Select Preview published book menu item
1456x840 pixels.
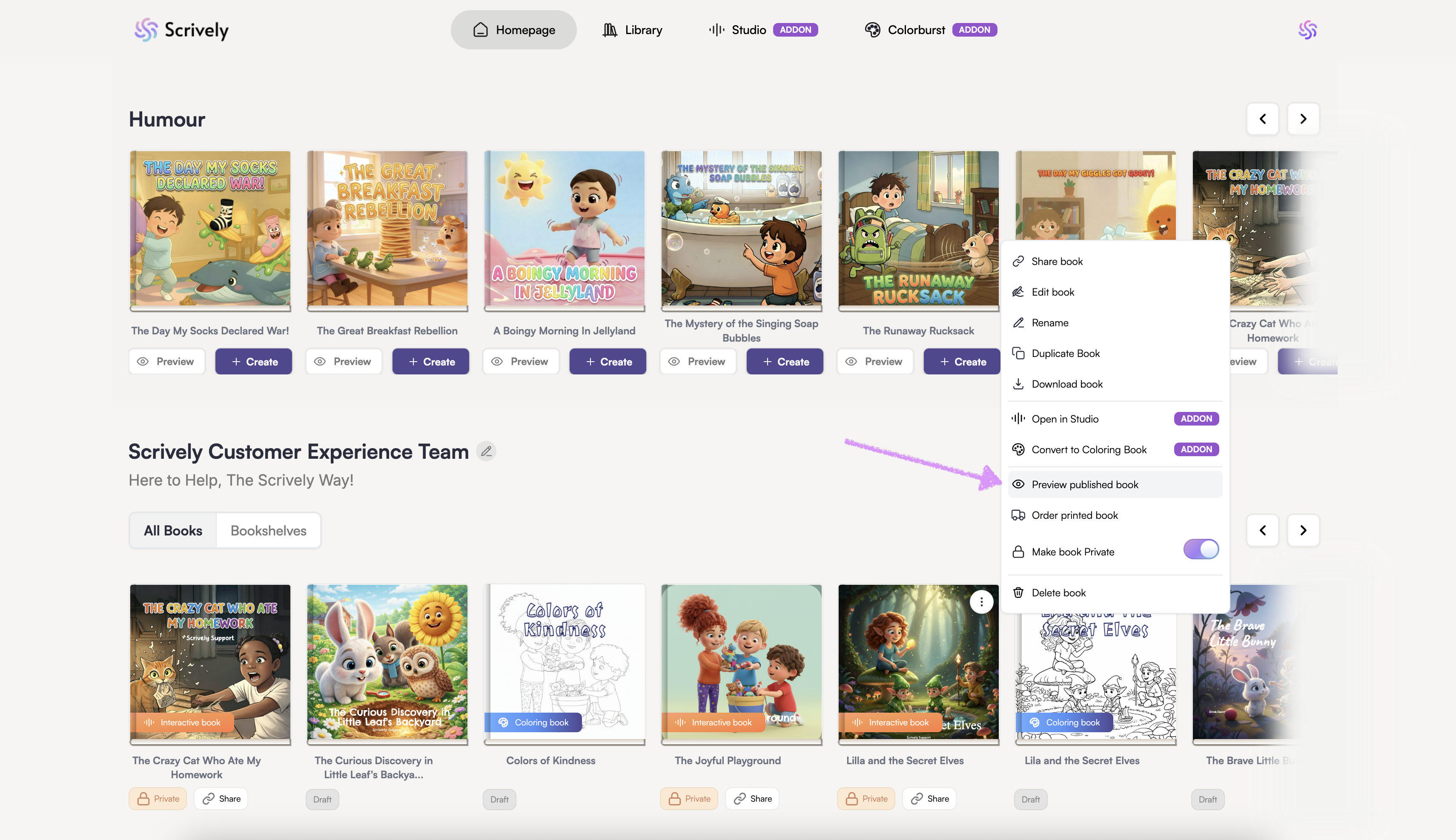[x=1084, y=485]
